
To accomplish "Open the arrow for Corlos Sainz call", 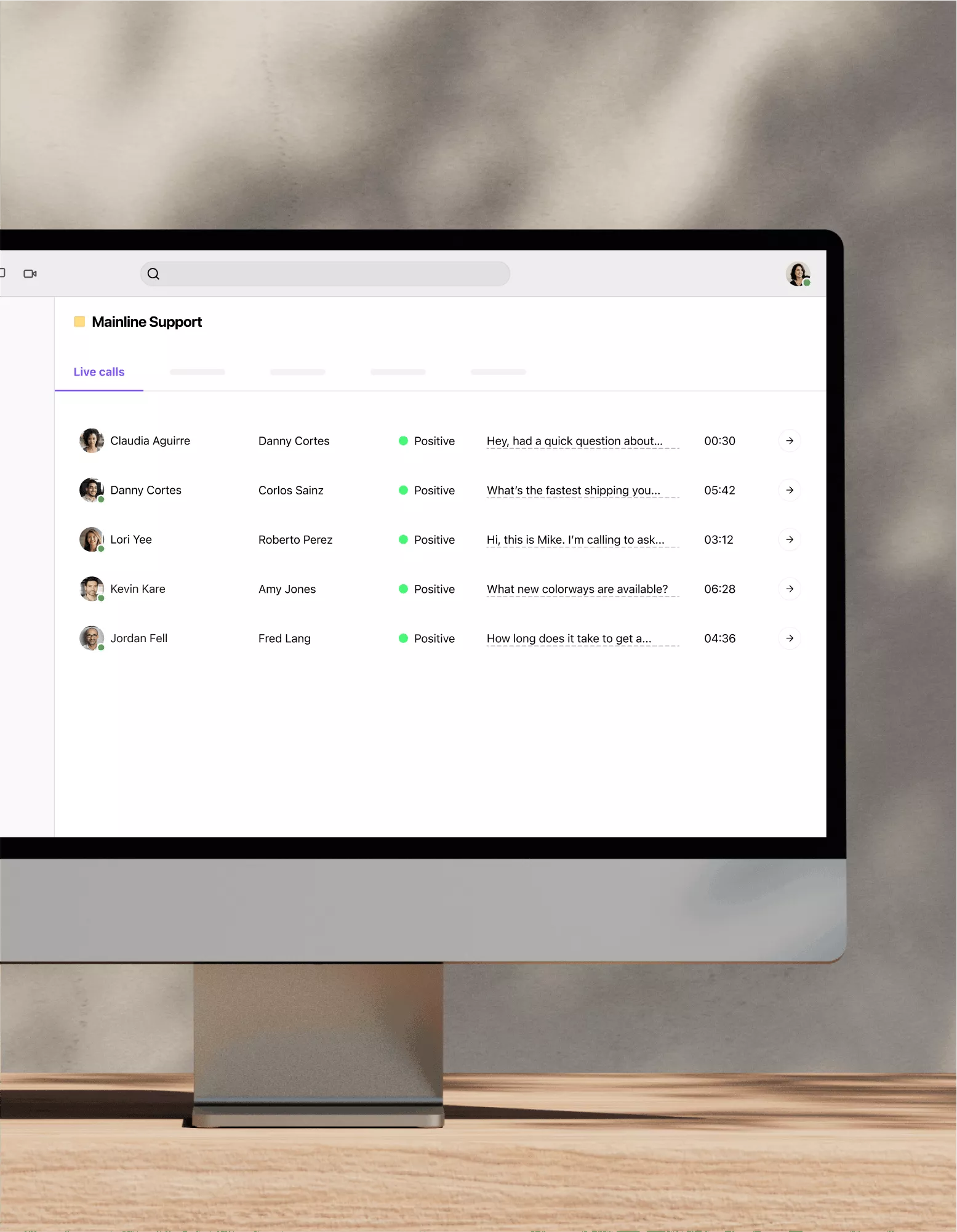I will click(790, 490).
